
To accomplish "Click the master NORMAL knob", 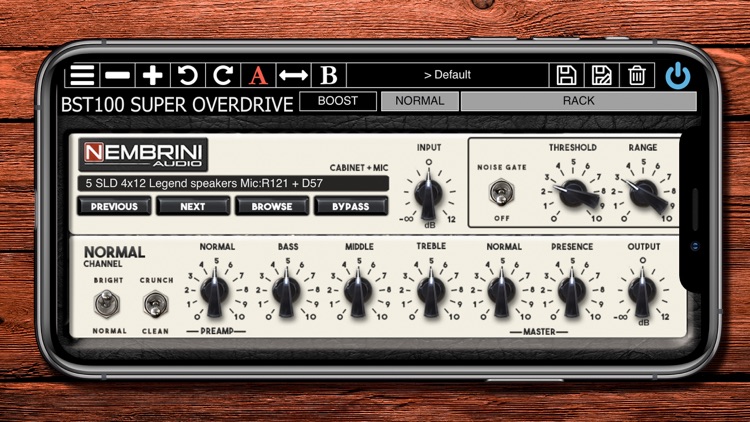I will coord(501,291).
